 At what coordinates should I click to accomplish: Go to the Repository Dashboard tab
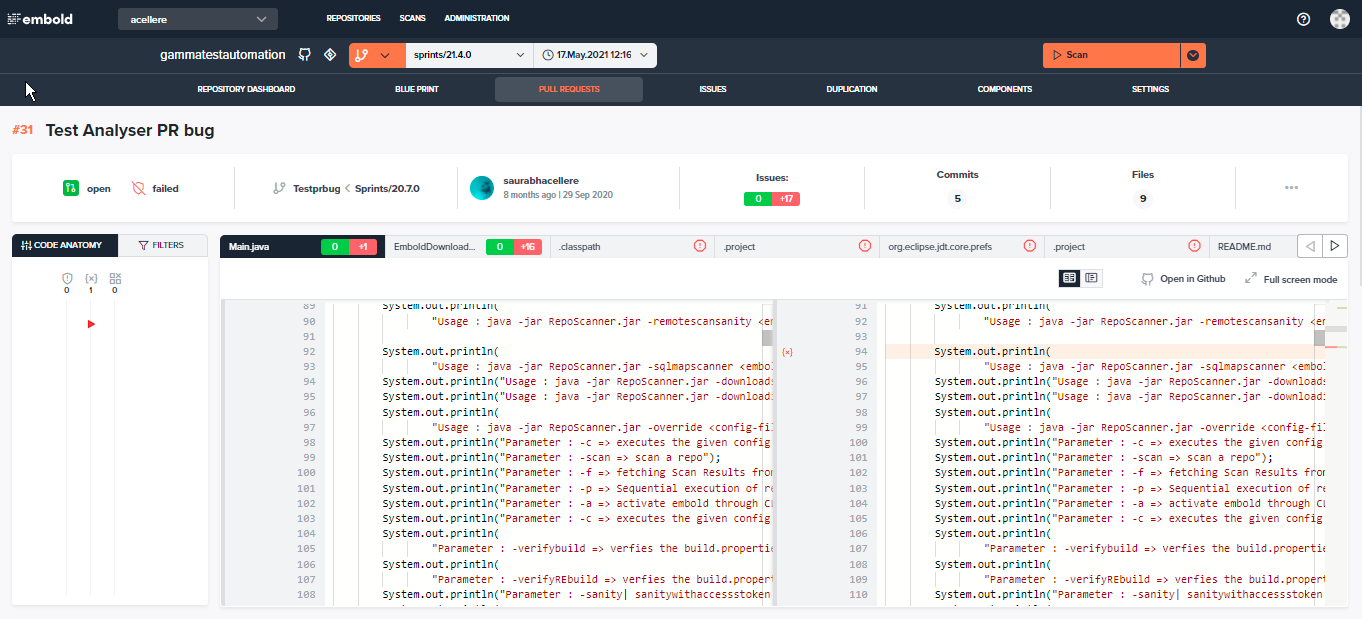click(x=246, y=89)
